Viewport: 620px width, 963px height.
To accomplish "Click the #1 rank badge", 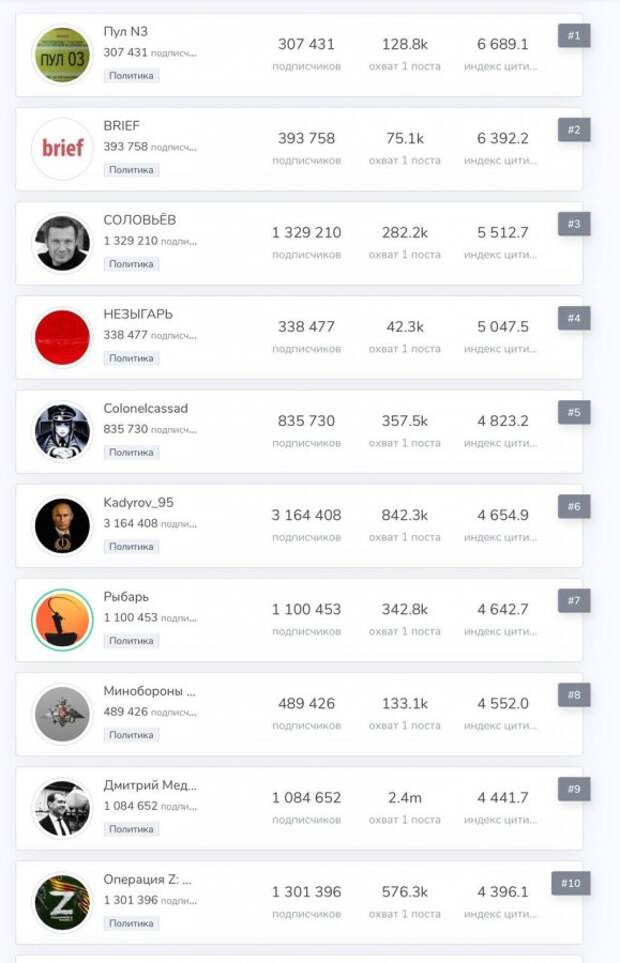I will tap(574, 36).
